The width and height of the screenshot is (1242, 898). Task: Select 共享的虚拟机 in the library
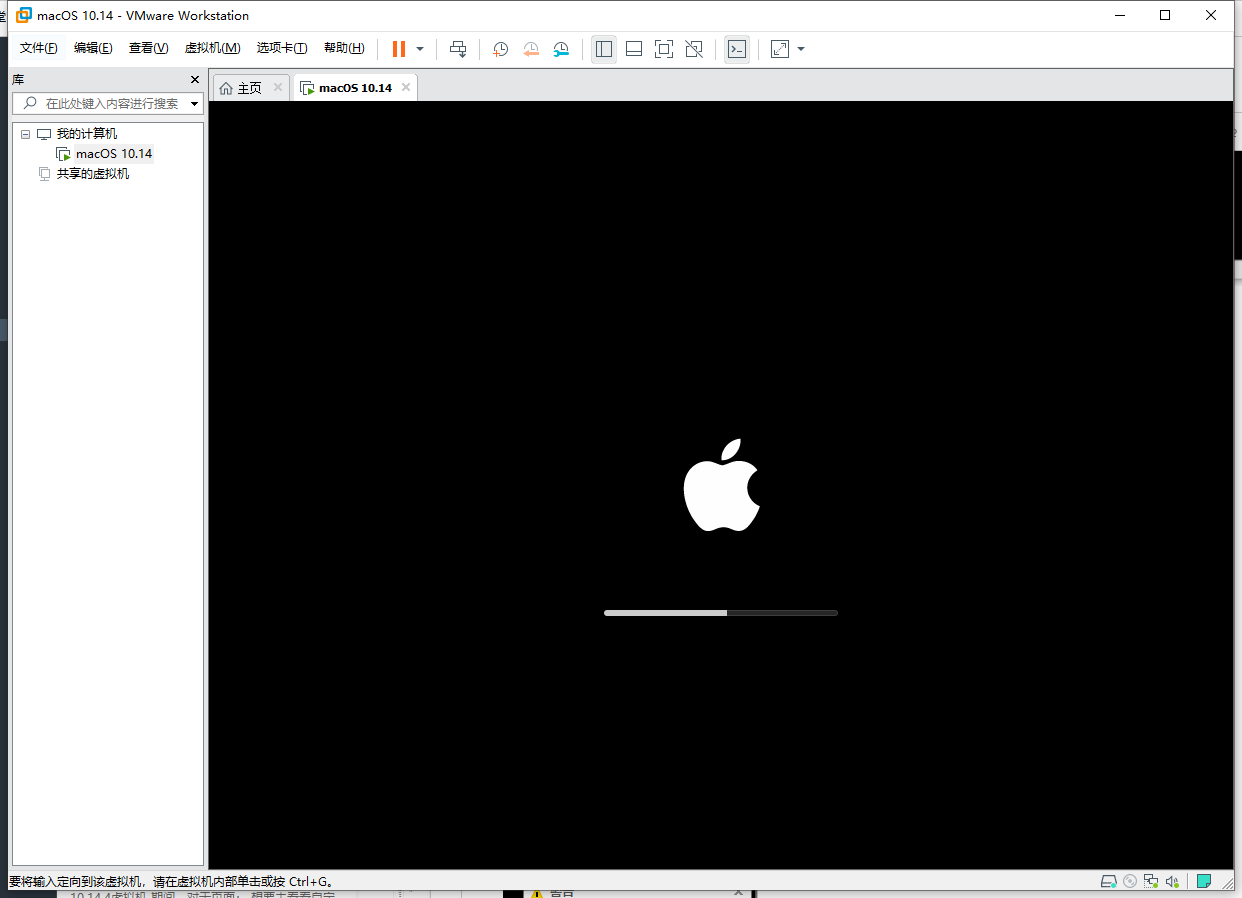click(x=92, y=174)
